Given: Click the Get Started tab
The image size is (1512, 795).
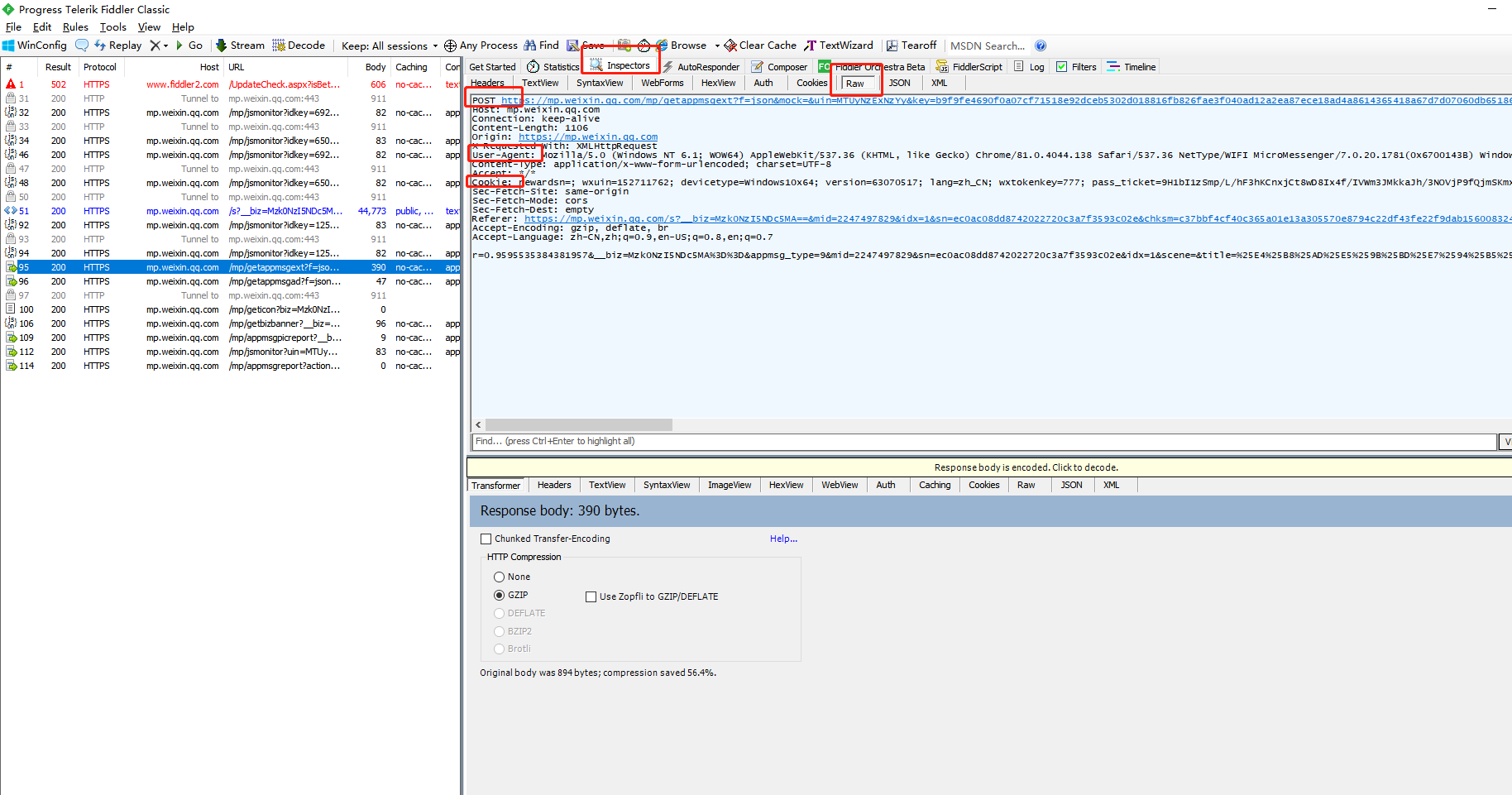Looking at the screenshot, I should tap(492, 67).
